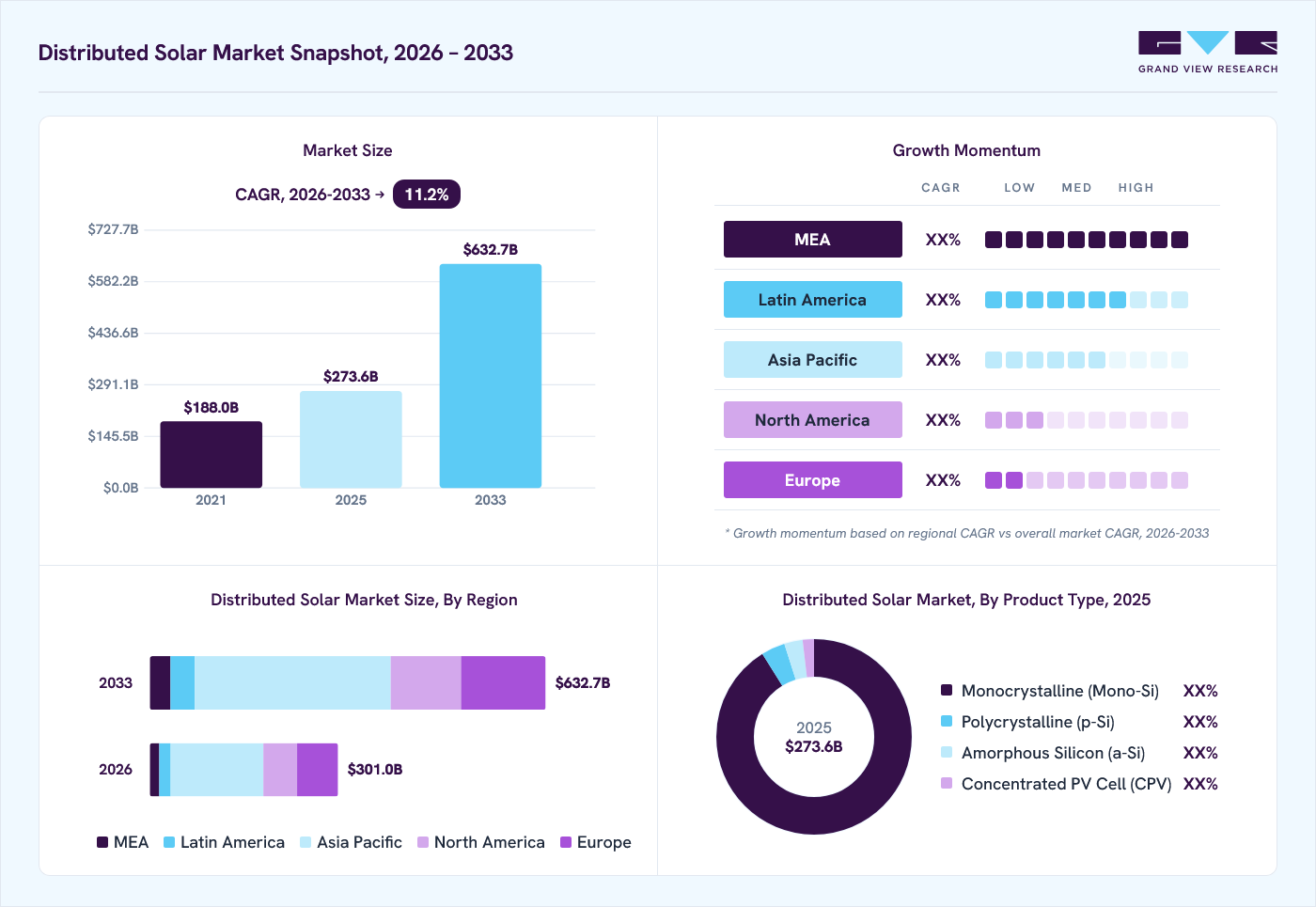The height and width of the screenshot is (907, 1316).
Task: Click the North America legend swatch
Action: 423,842
